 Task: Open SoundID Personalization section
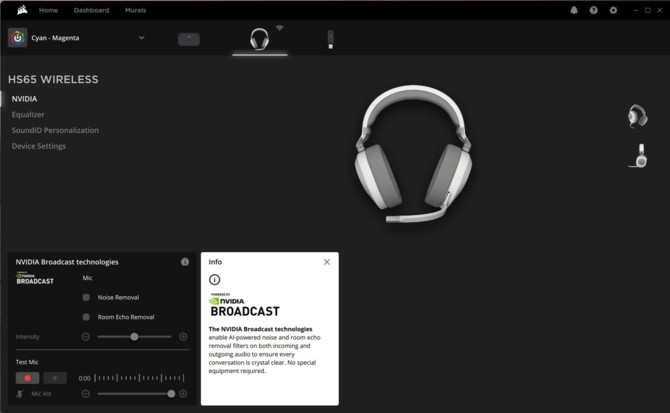55,130
